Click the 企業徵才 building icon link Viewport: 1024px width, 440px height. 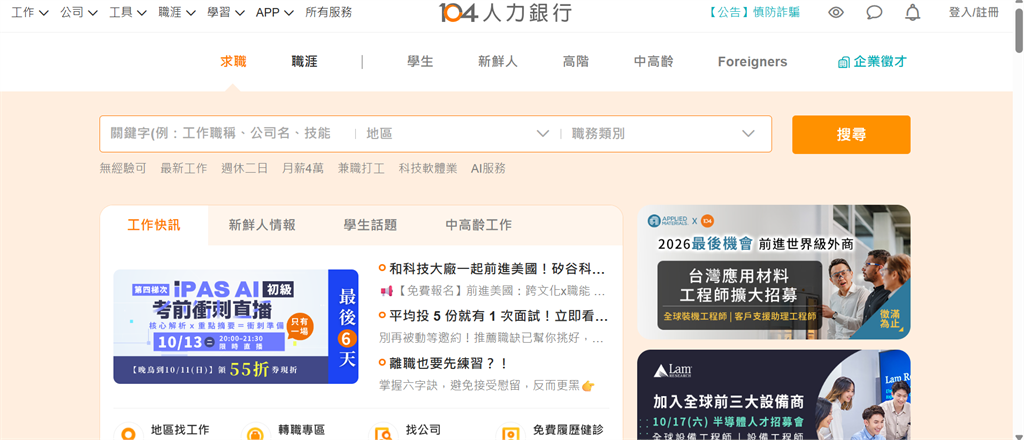(872, 61)
